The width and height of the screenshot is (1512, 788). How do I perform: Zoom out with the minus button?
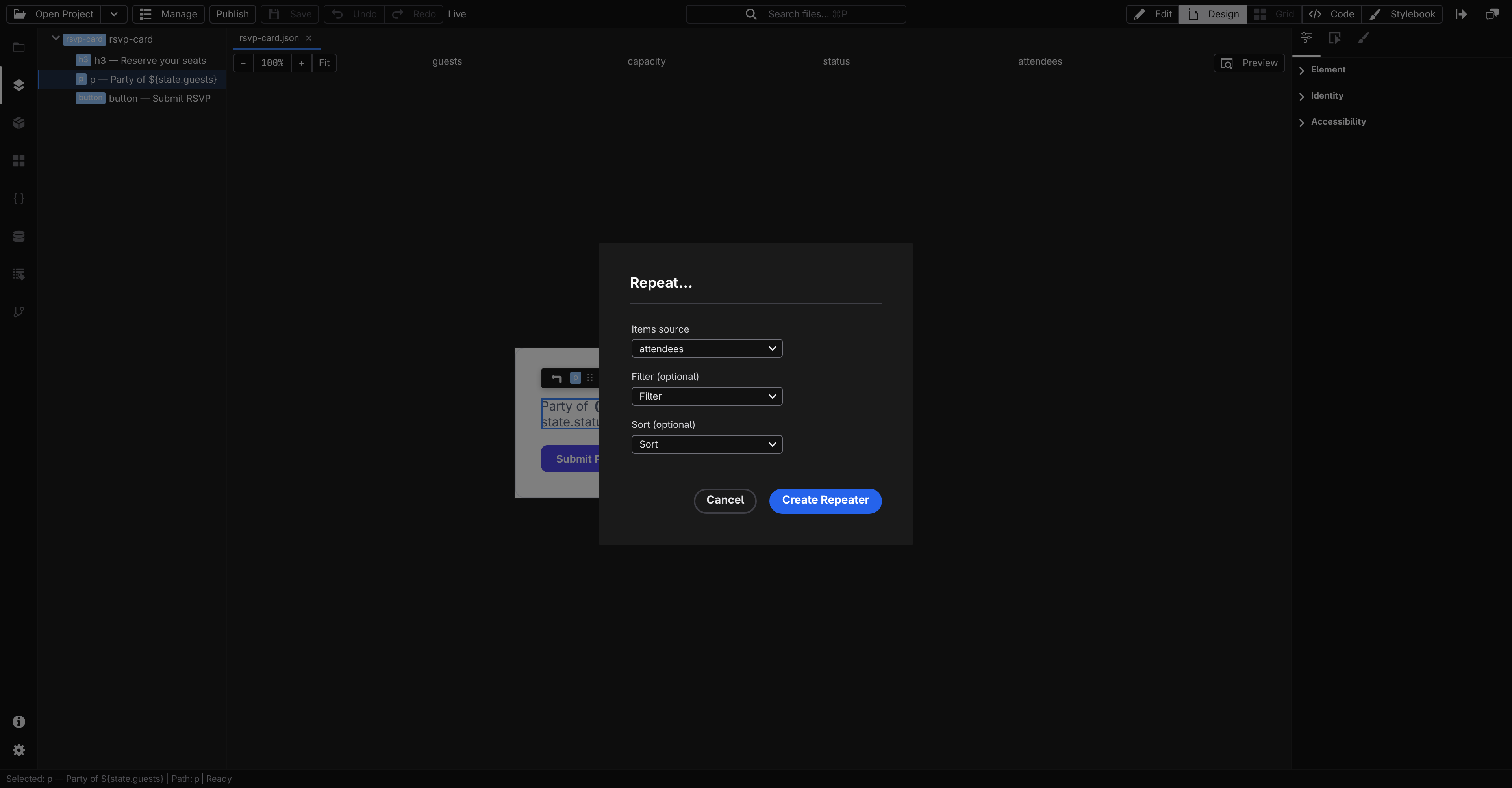click(243, 63)
